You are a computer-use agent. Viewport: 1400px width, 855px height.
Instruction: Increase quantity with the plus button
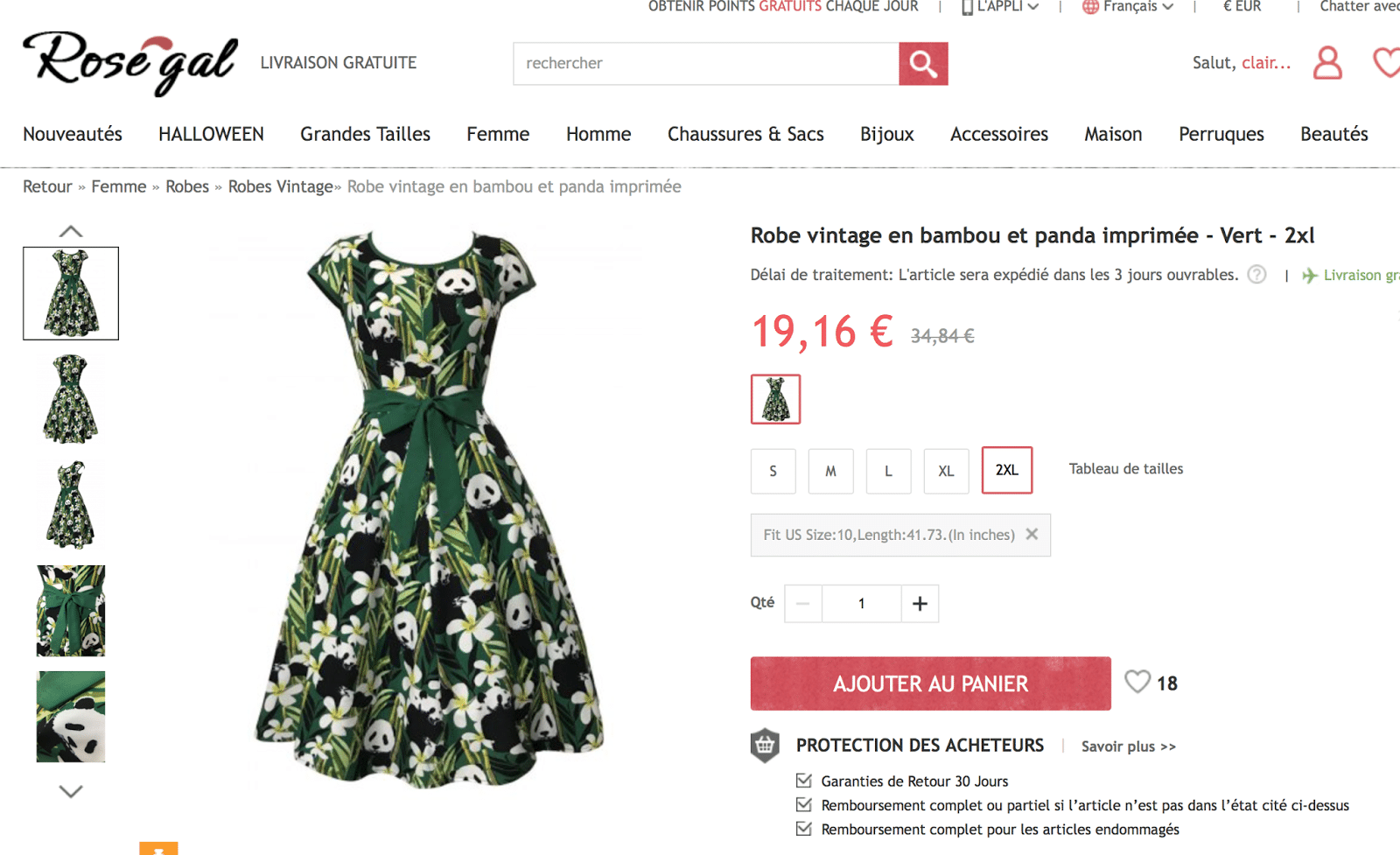920,604
